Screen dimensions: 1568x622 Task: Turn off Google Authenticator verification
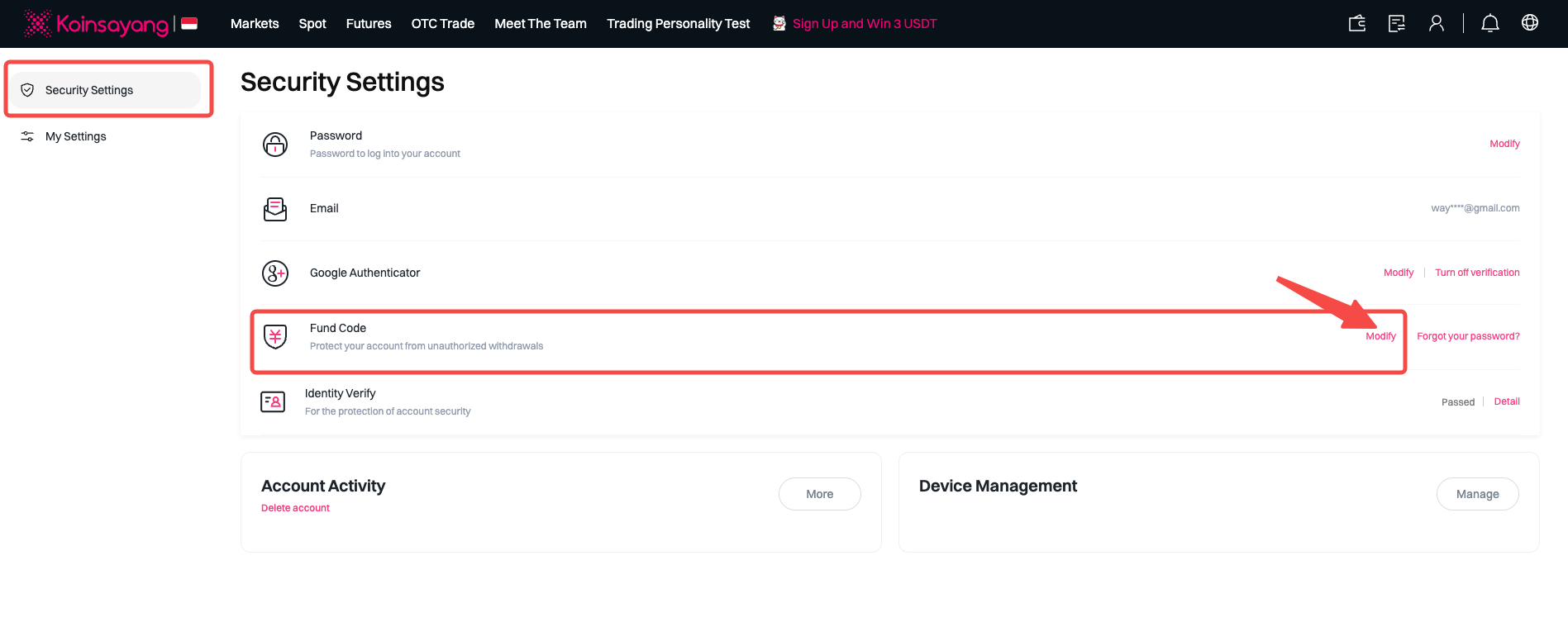point(1477,273)
